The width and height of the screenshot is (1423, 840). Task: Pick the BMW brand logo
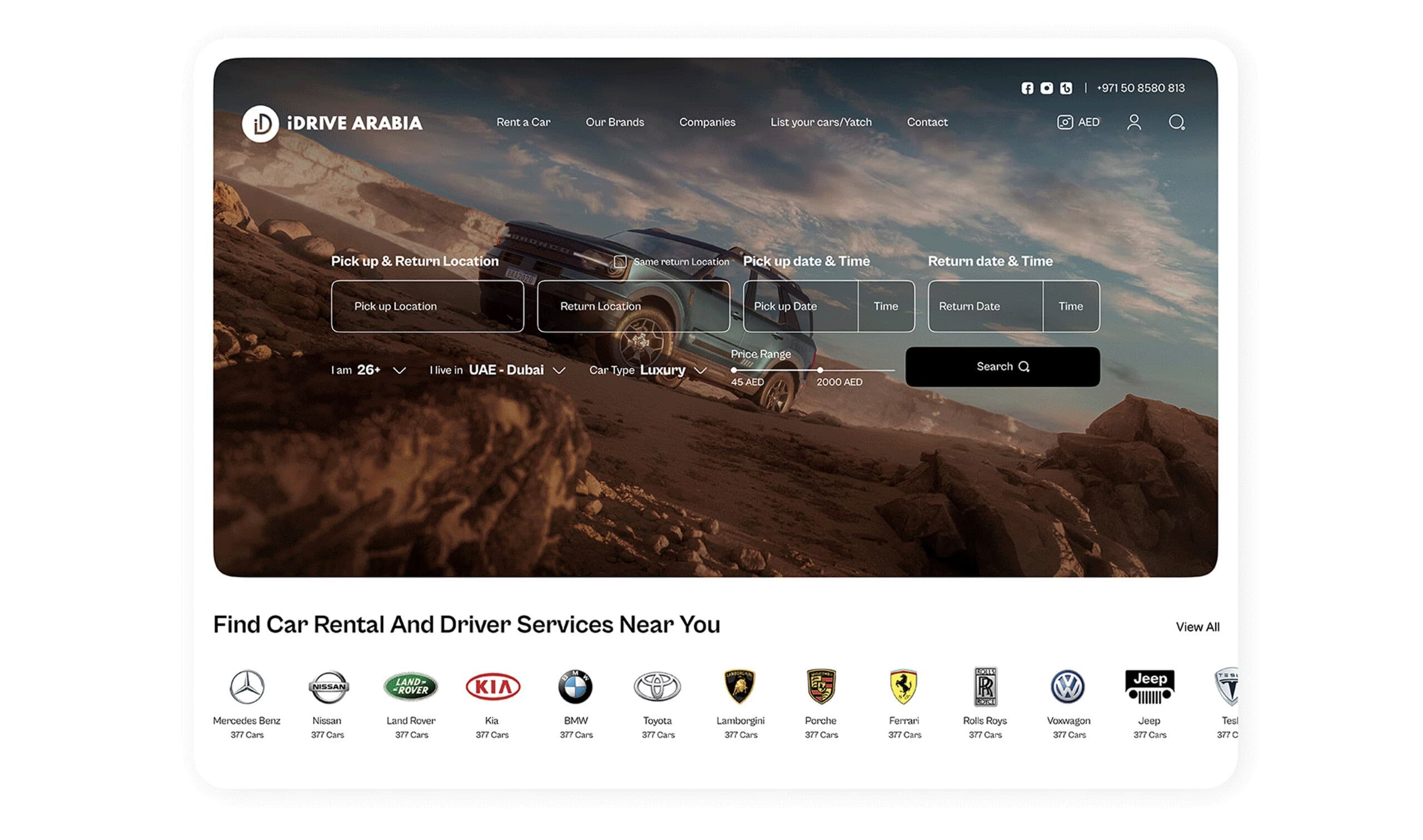coord(575,687)
